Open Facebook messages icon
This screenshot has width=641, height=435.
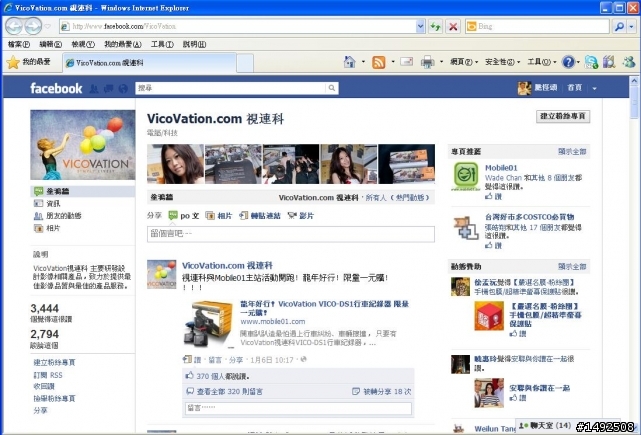(x=109, y=89)
